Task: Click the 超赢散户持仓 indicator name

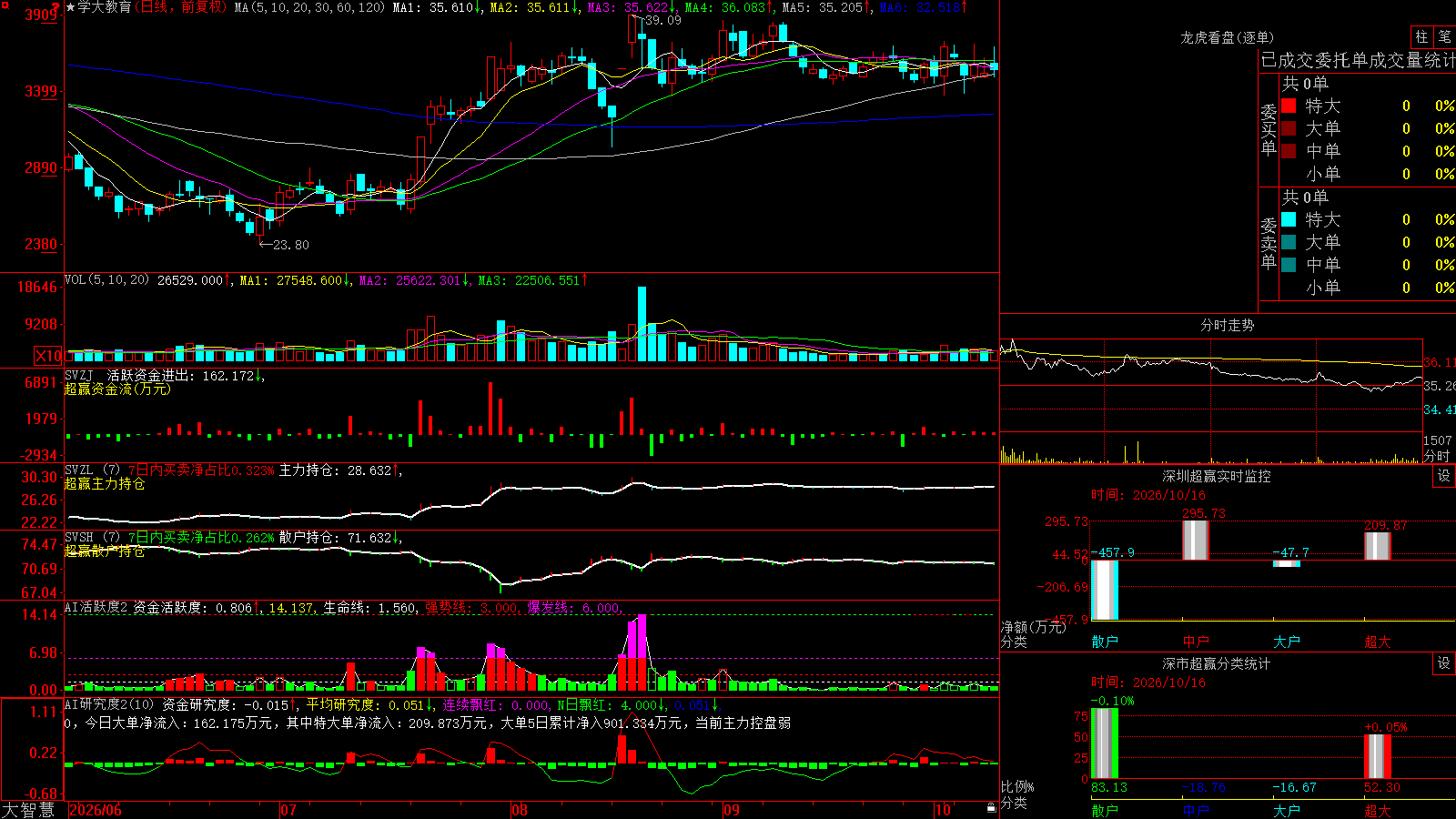Action: (x=105, y=551)
